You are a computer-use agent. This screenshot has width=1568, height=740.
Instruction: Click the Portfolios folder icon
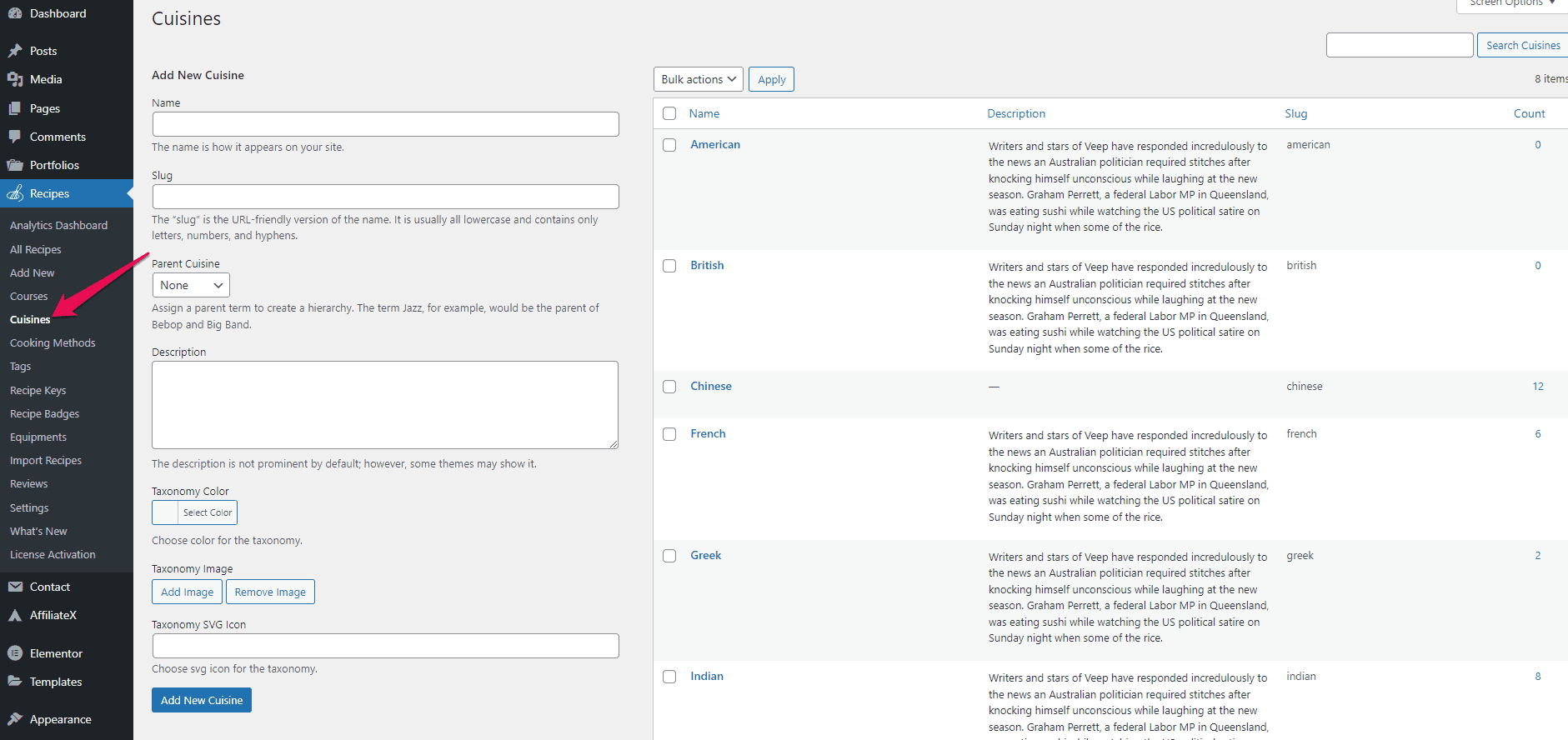click(x=15, y=165)
